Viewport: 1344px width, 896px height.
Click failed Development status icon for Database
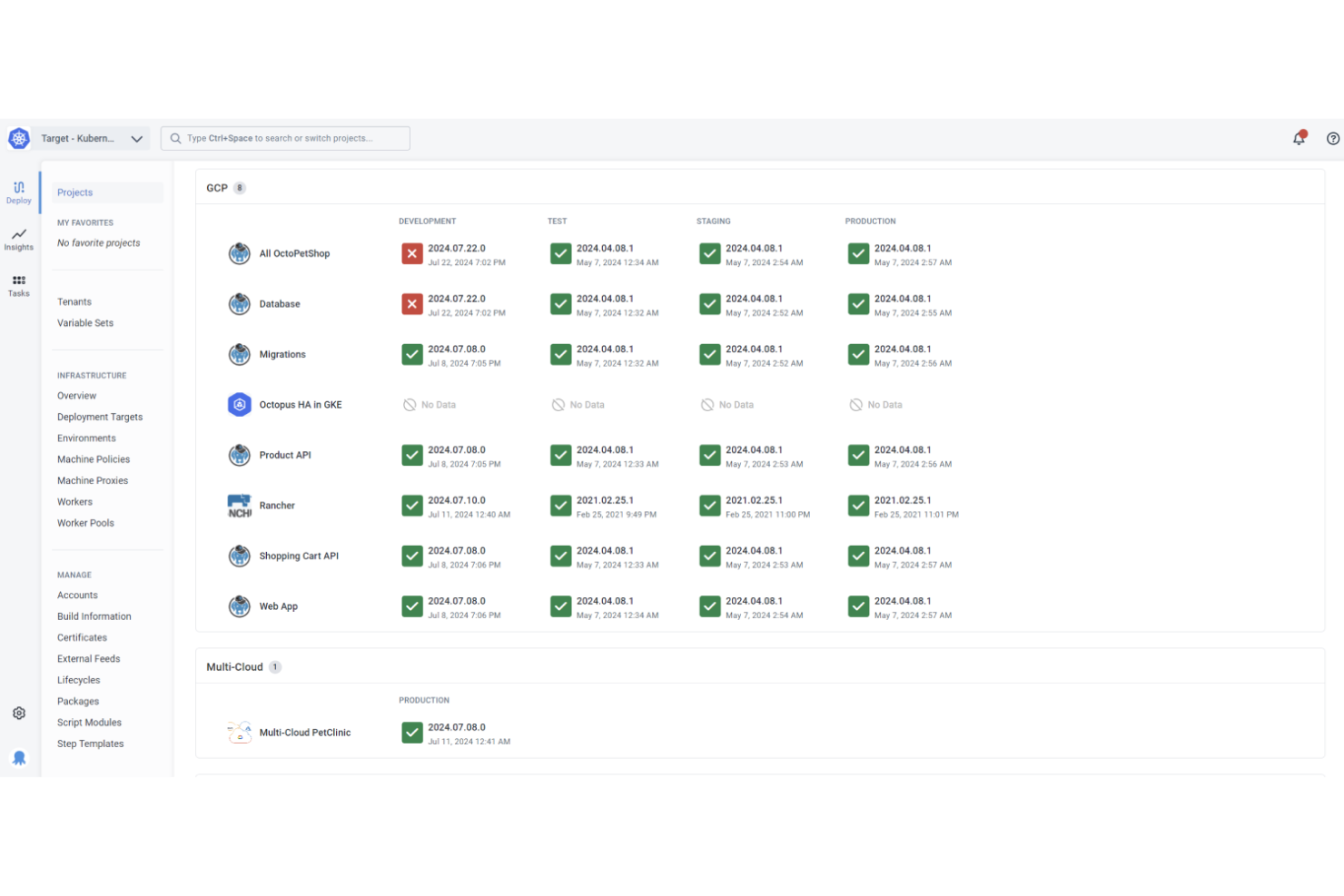click(x=412, y=304)
